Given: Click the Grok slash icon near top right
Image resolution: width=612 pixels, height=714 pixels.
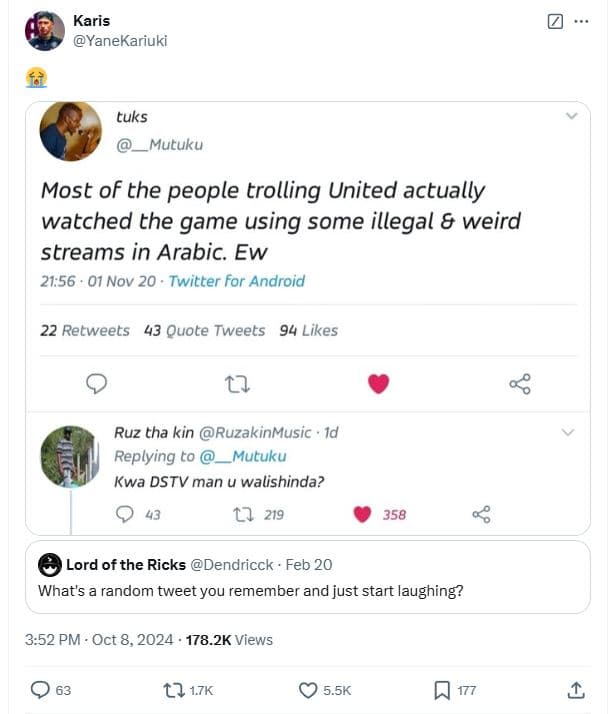Looking at the screenshot, I should [556, 21].
